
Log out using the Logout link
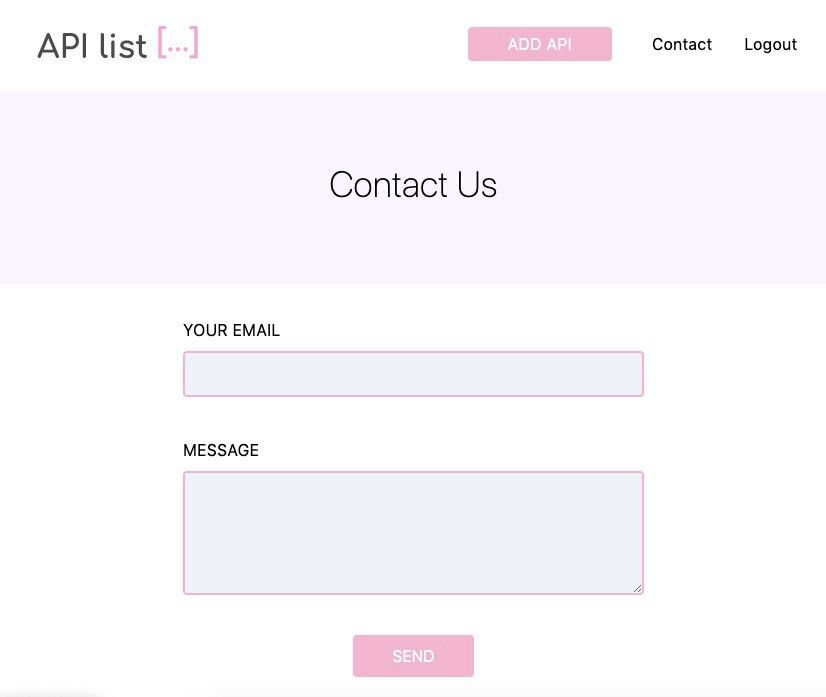pos(770,44)
